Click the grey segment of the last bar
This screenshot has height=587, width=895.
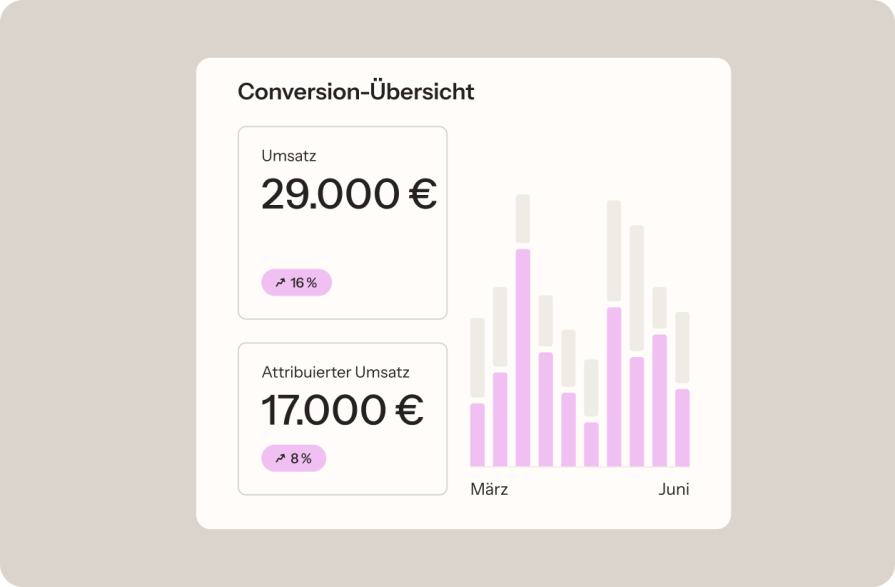pos(682,349)
